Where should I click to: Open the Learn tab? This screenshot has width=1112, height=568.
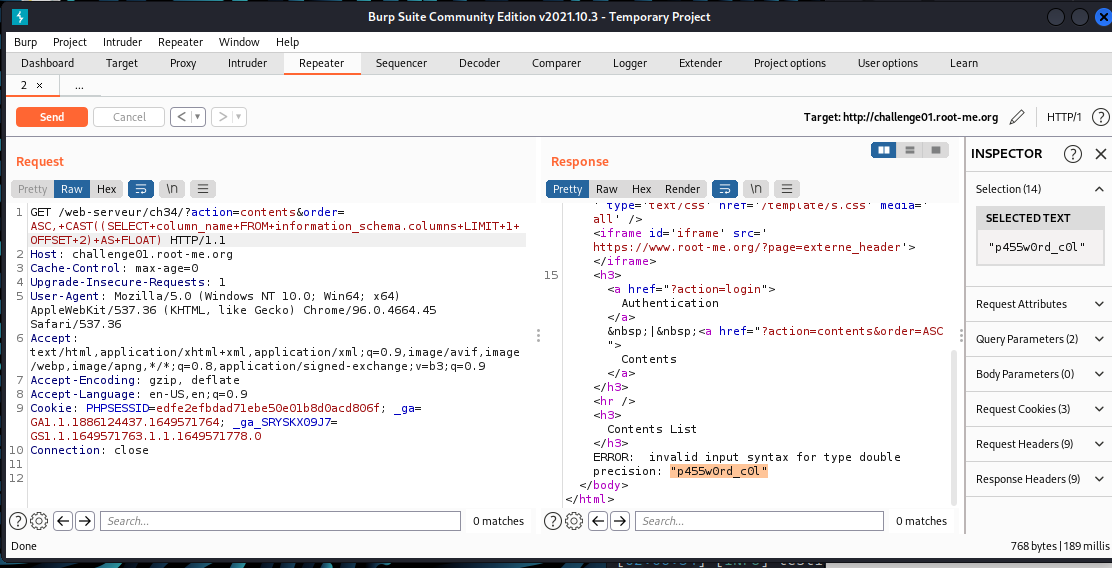coord(964,63)
